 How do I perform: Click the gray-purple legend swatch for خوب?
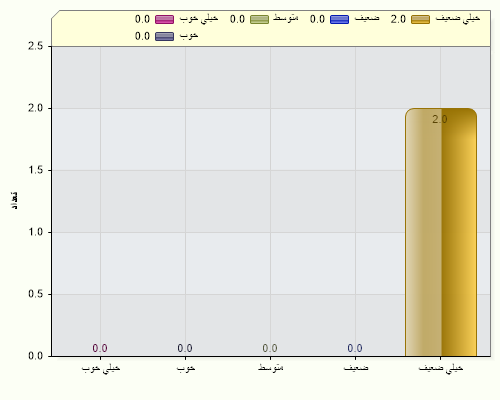coord(164,36)
